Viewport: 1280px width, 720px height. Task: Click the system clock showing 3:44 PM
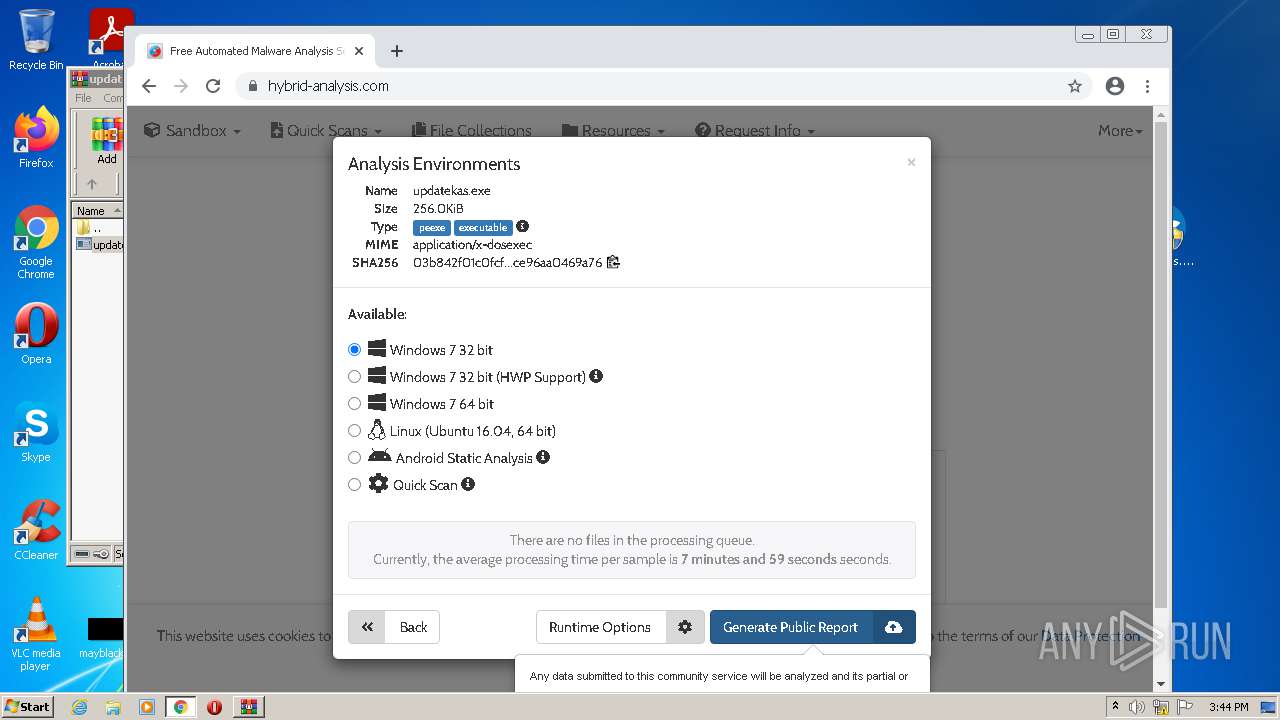(x=1228, y=707)
